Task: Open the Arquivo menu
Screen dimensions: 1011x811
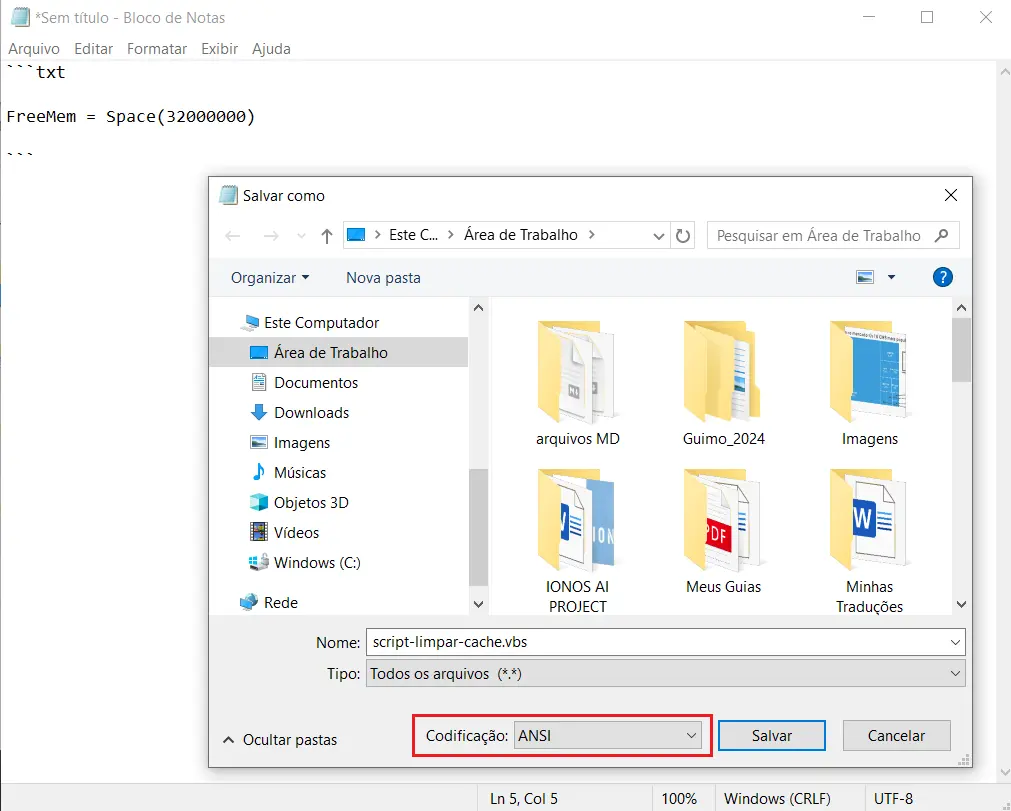Action: (x=34, y=48)
